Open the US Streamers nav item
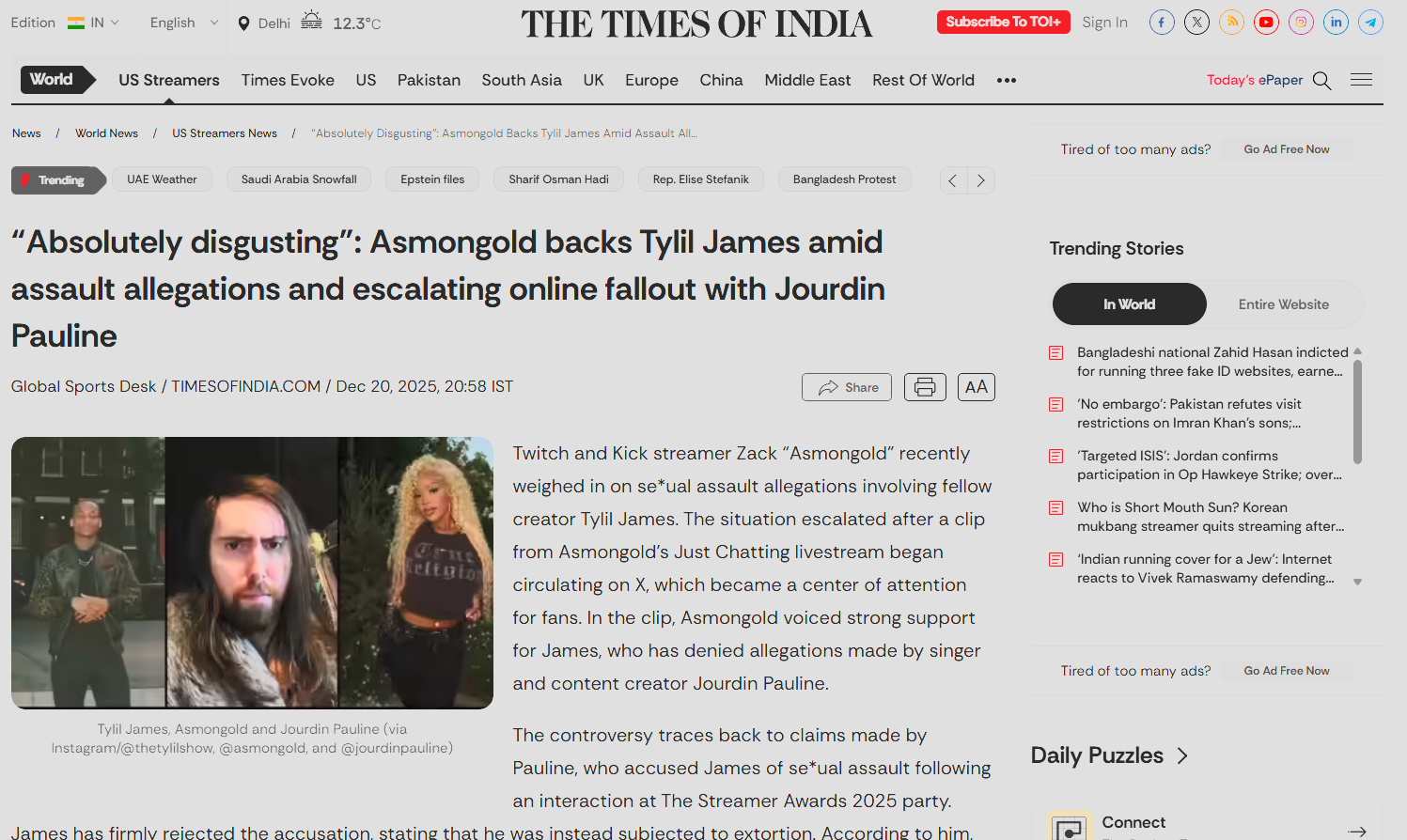The height and width of the screenshot is (840, 1407). point(169,81)
